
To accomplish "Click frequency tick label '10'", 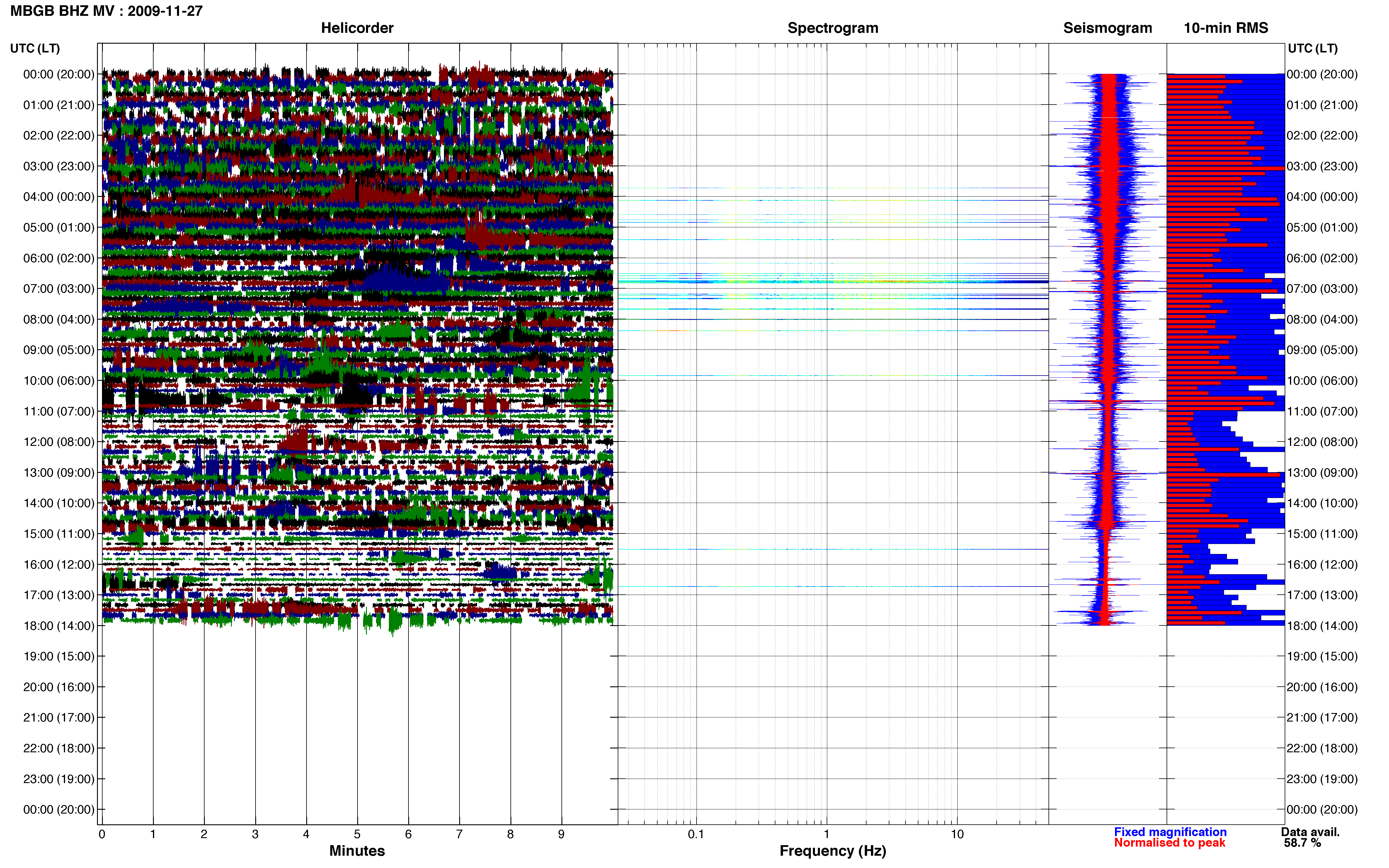I will point(957,834).
